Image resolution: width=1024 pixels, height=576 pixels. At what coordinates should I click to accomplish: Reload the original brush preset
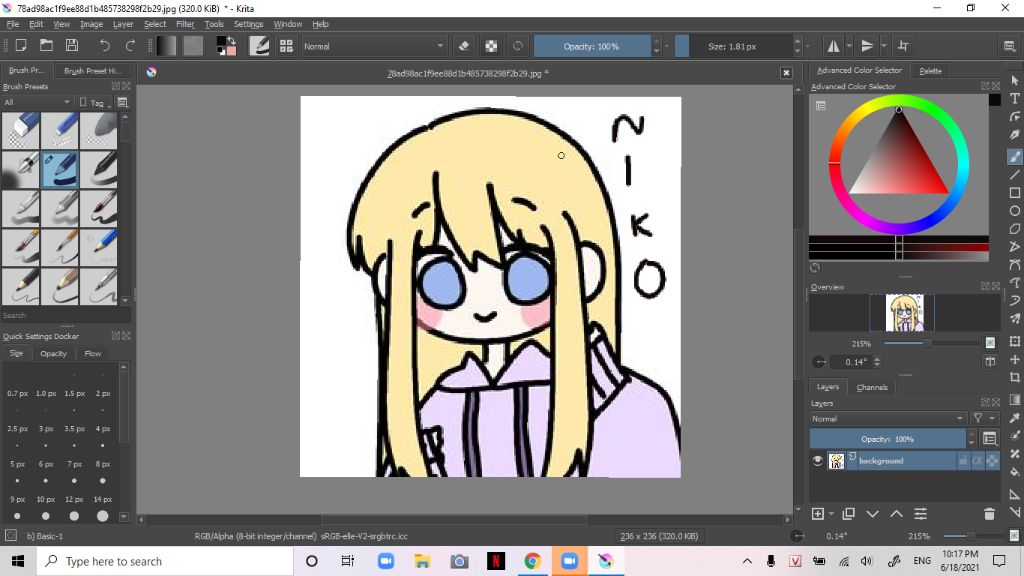[518, 46]
